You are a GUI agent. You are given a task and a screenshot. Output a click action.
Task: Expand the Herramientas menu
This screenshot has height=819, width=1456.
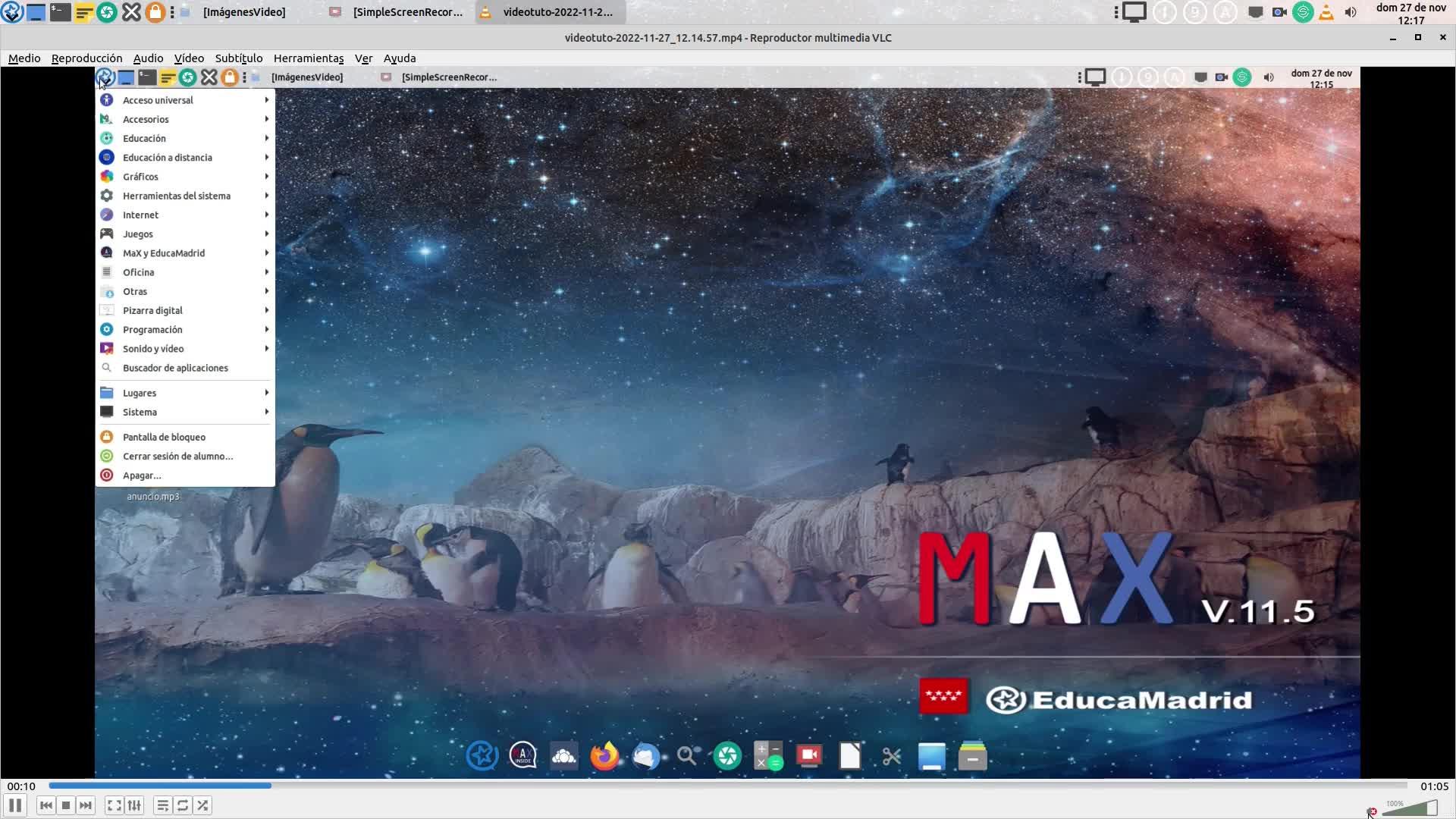tap(308, 58)
